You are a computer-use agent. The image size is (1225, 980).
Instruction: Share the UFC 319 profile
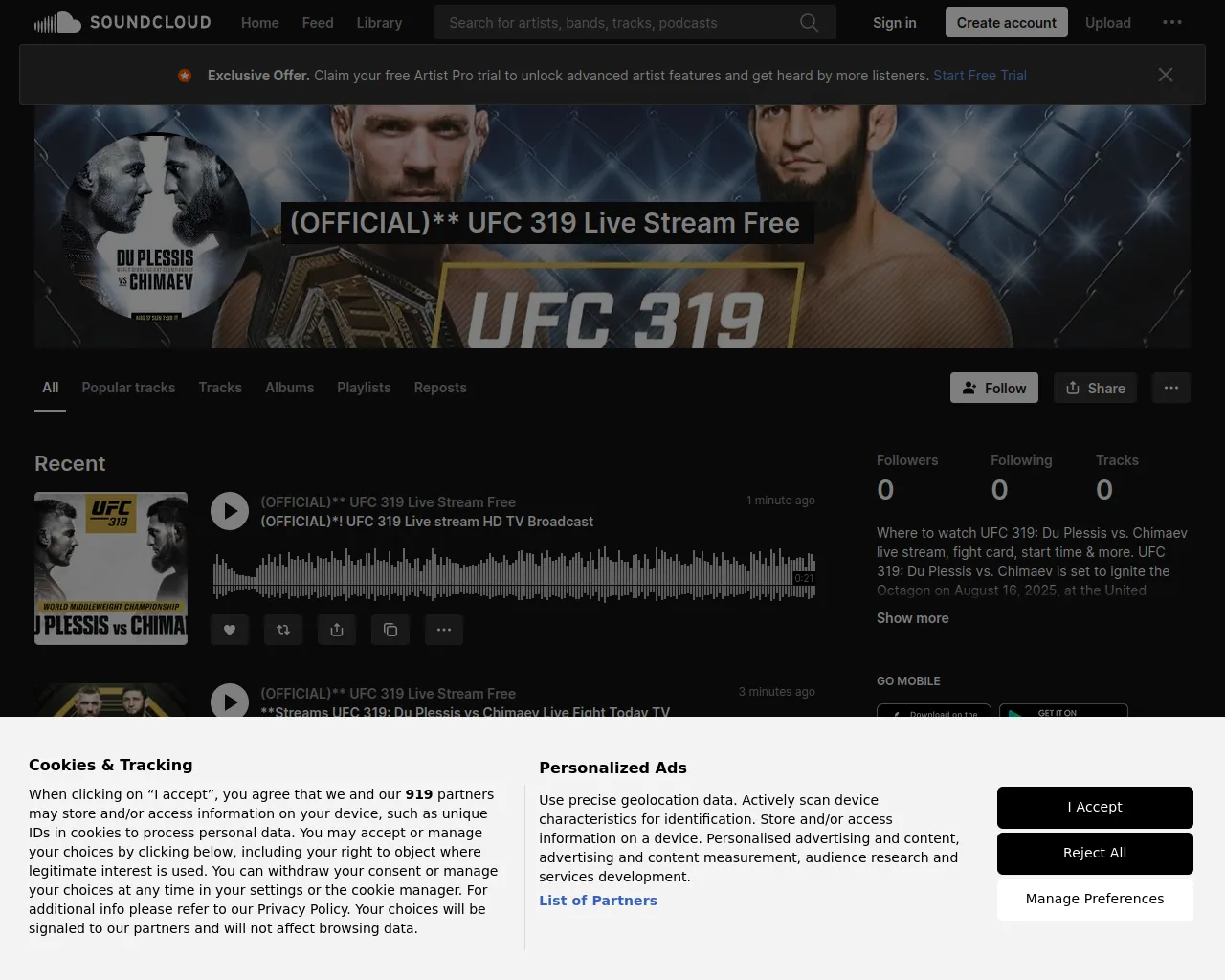(1095, 388)
